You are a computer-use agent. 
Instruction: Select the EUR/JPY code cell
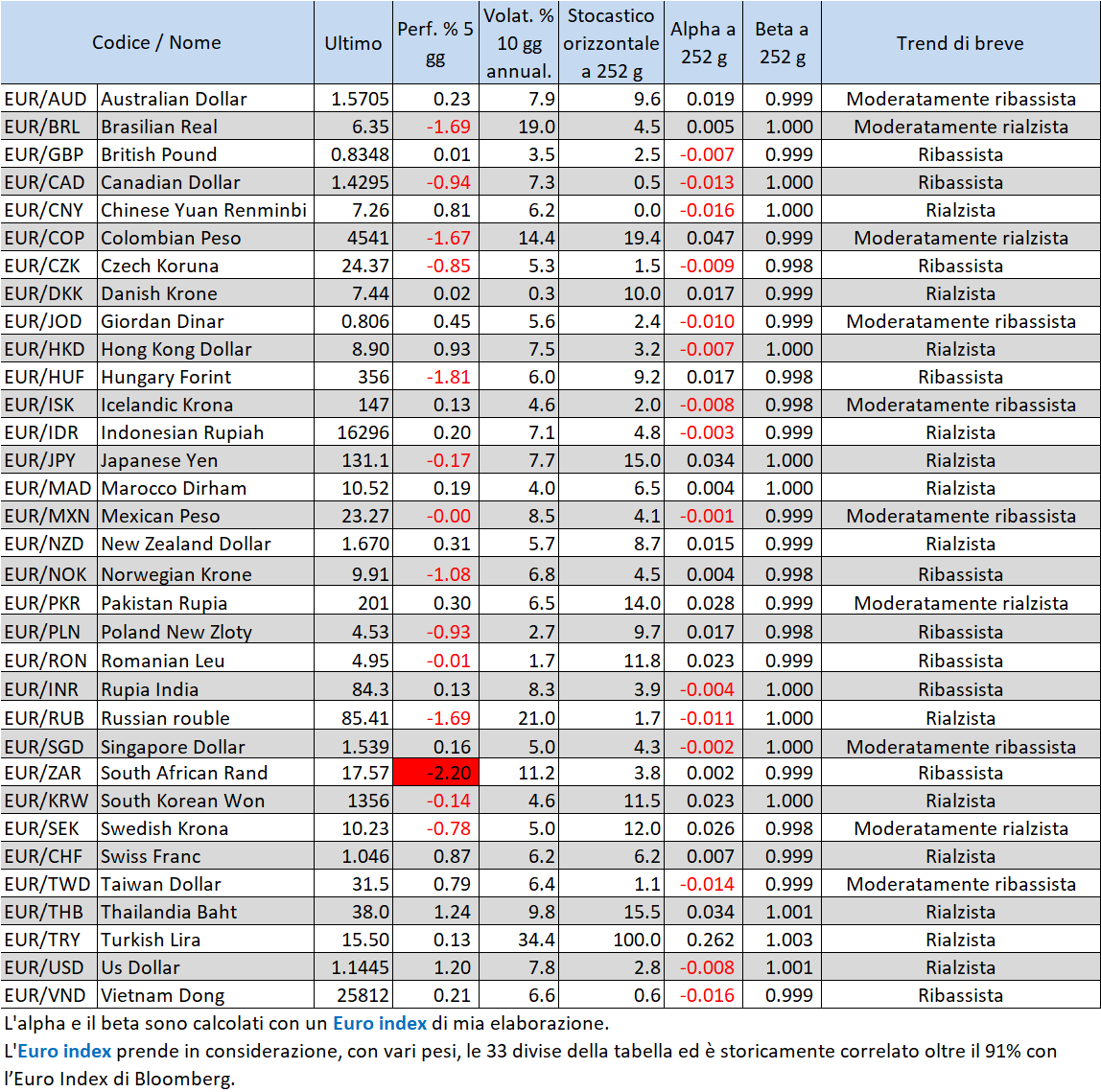[49, 460]
